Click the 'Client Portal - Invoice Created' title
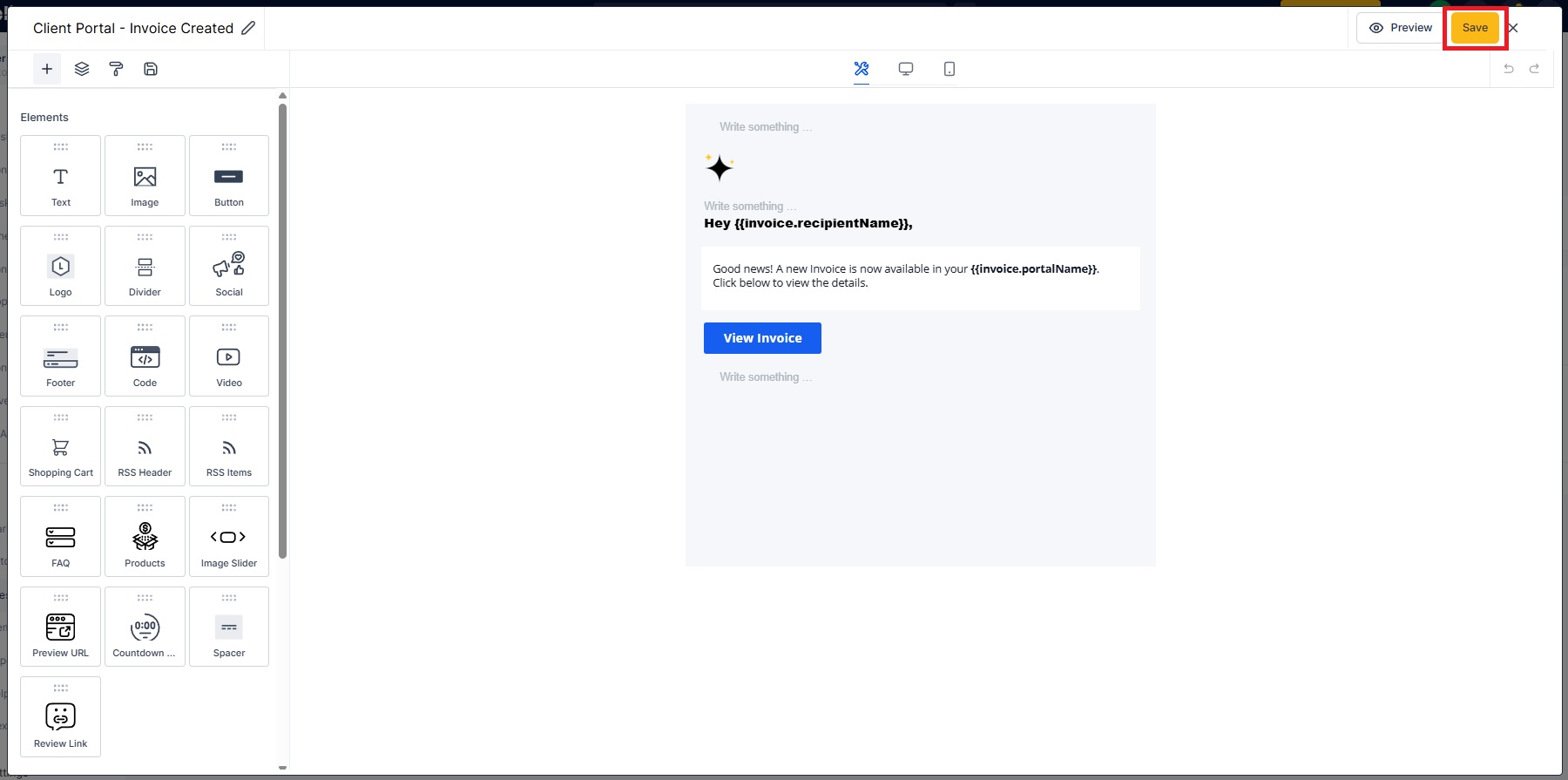Viewport: 1568px width, 780px height. (x=133, y=28)
